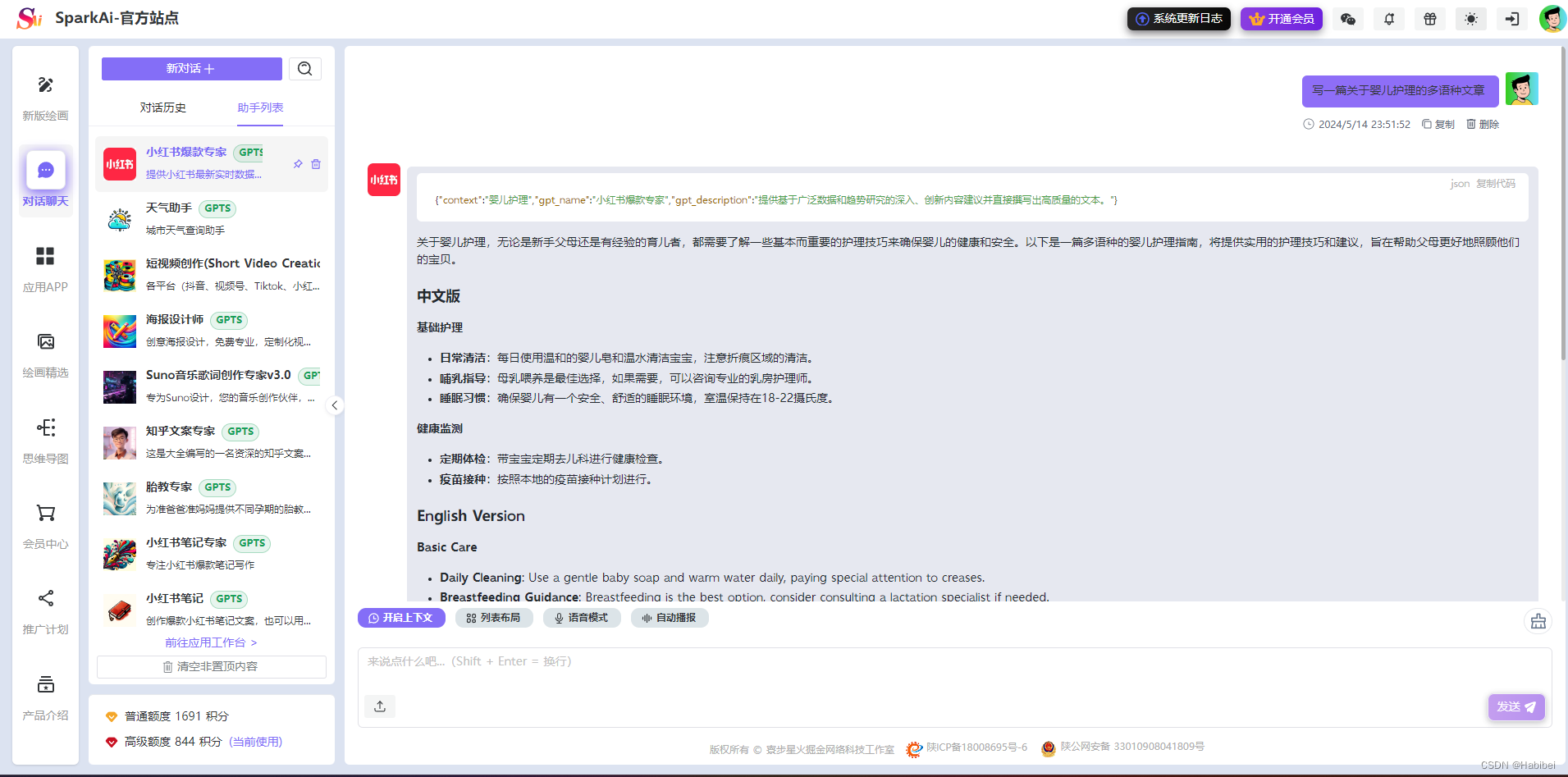Open 思维导图 mind map tool

coord(45,441)
